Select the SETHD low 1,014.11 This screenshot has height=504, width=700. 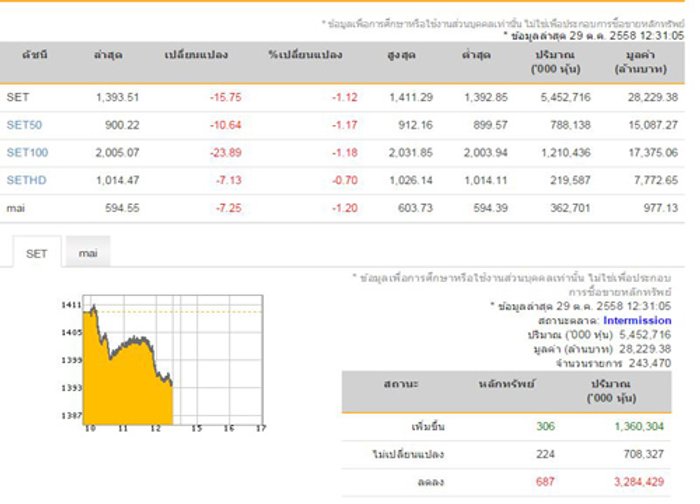point(486,180)
